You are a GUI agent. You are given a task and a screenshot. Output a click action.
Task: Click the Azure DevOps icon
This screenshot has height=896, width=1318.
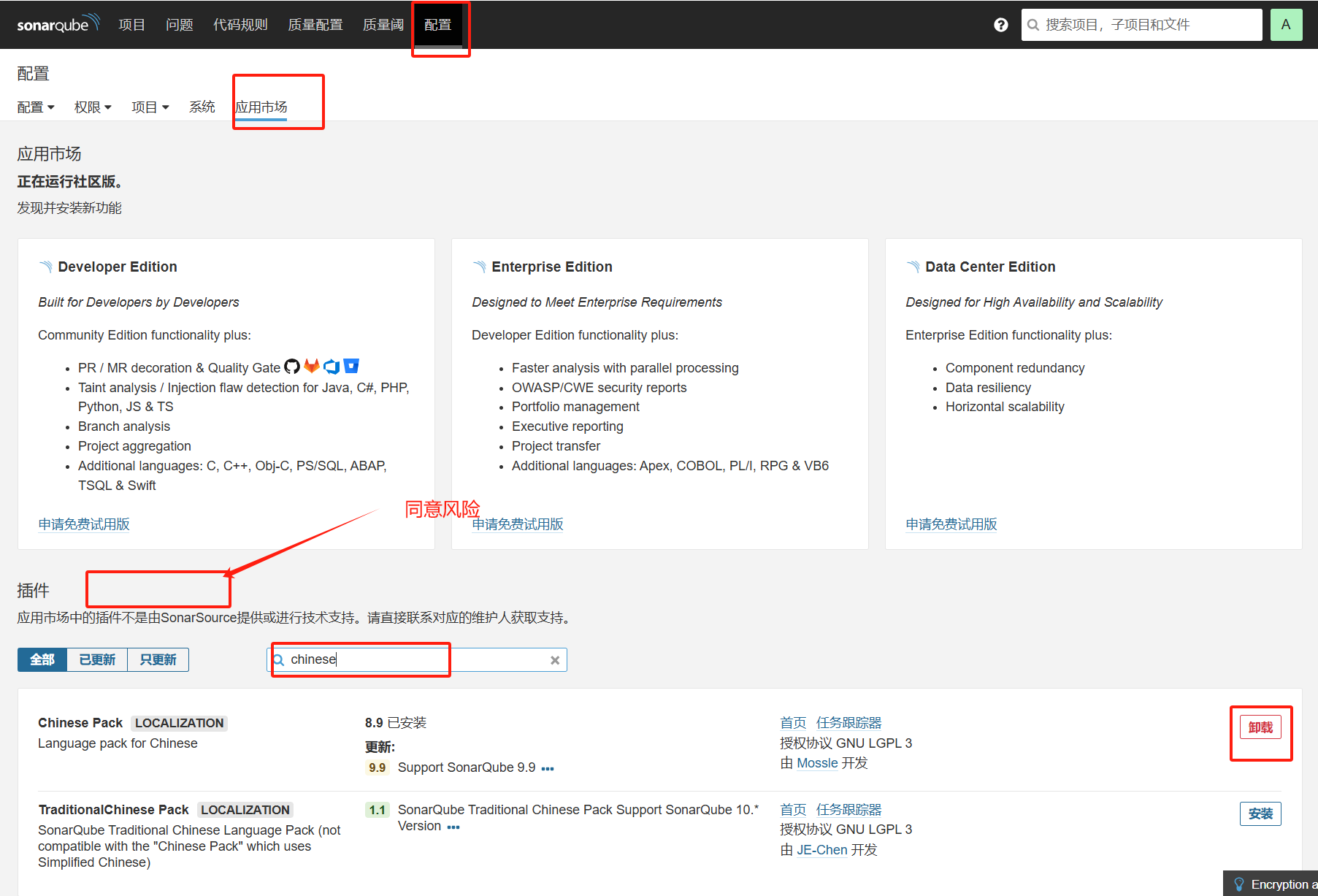tap(332, 367)
